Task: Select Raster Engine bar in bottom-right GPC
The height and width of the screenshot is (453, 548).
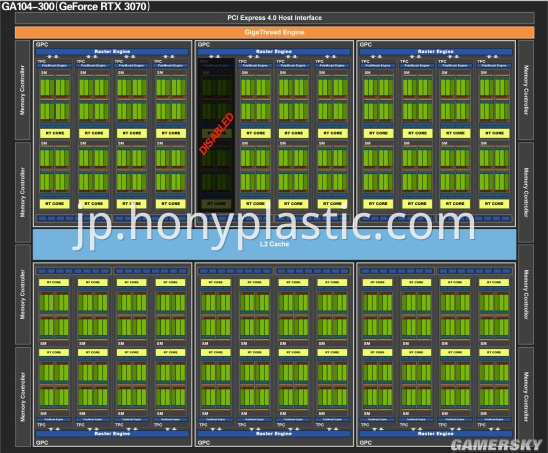Action: point(436,434)
